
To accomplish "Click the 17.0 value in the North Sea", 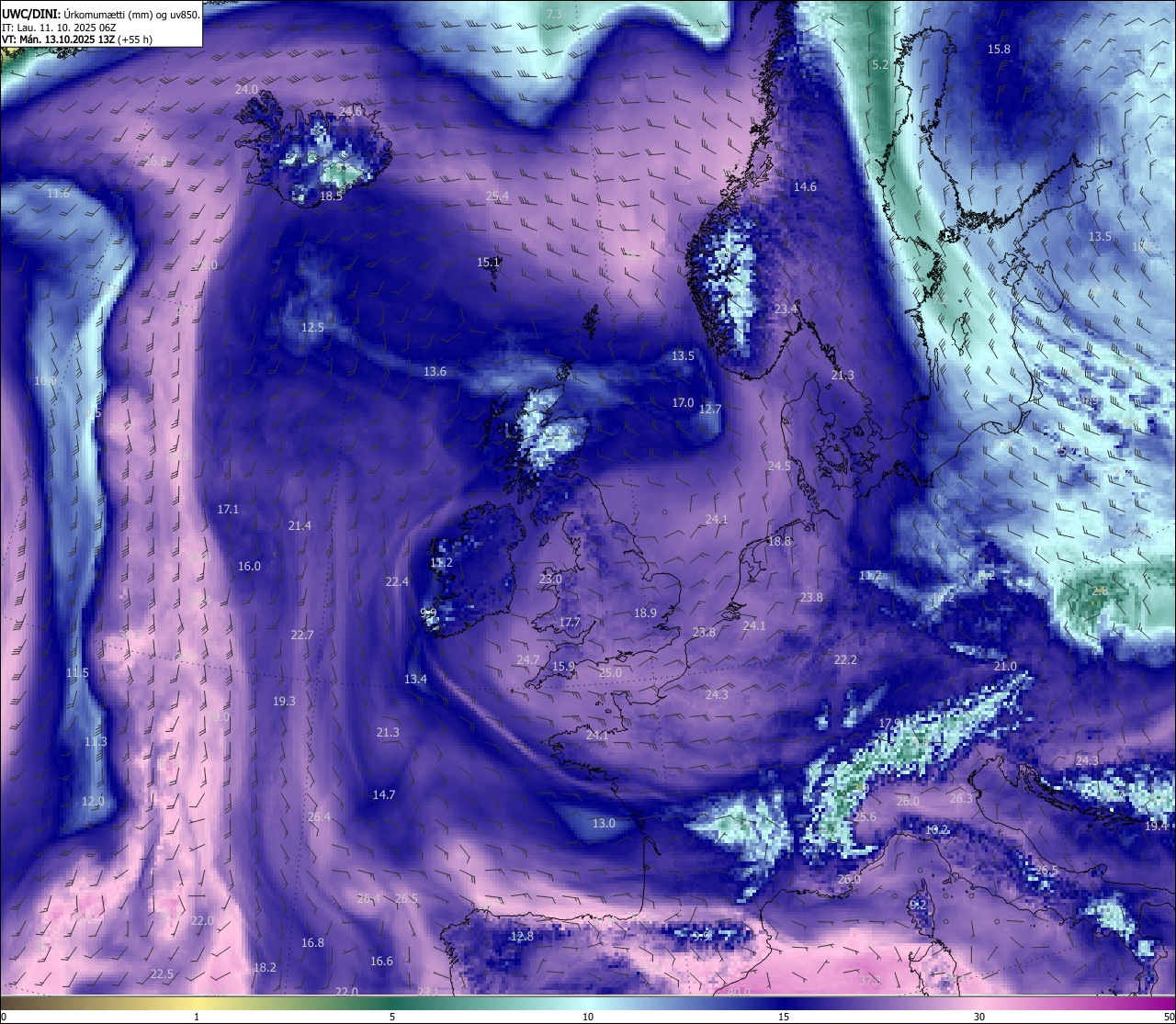I will pos(683,402).
